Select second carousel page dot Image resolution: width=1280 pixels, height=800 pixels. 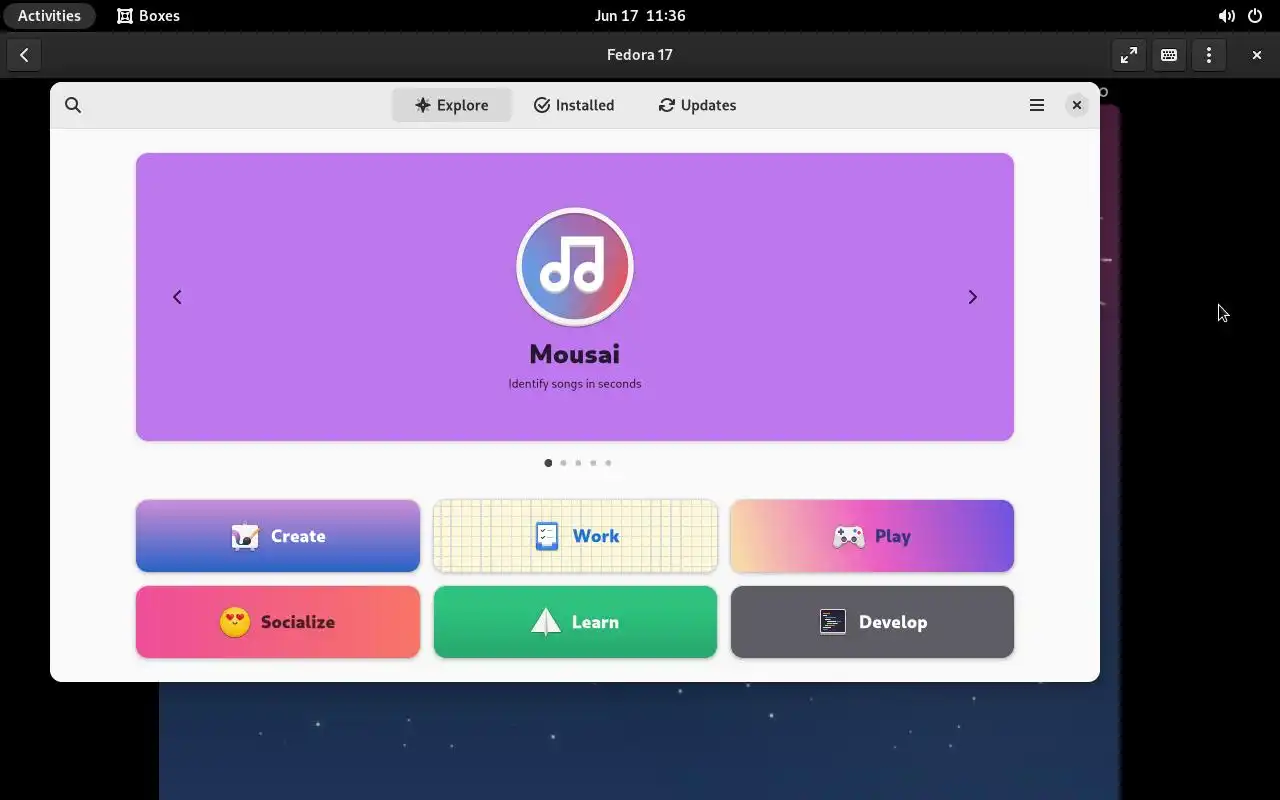(x=563, y=463)
